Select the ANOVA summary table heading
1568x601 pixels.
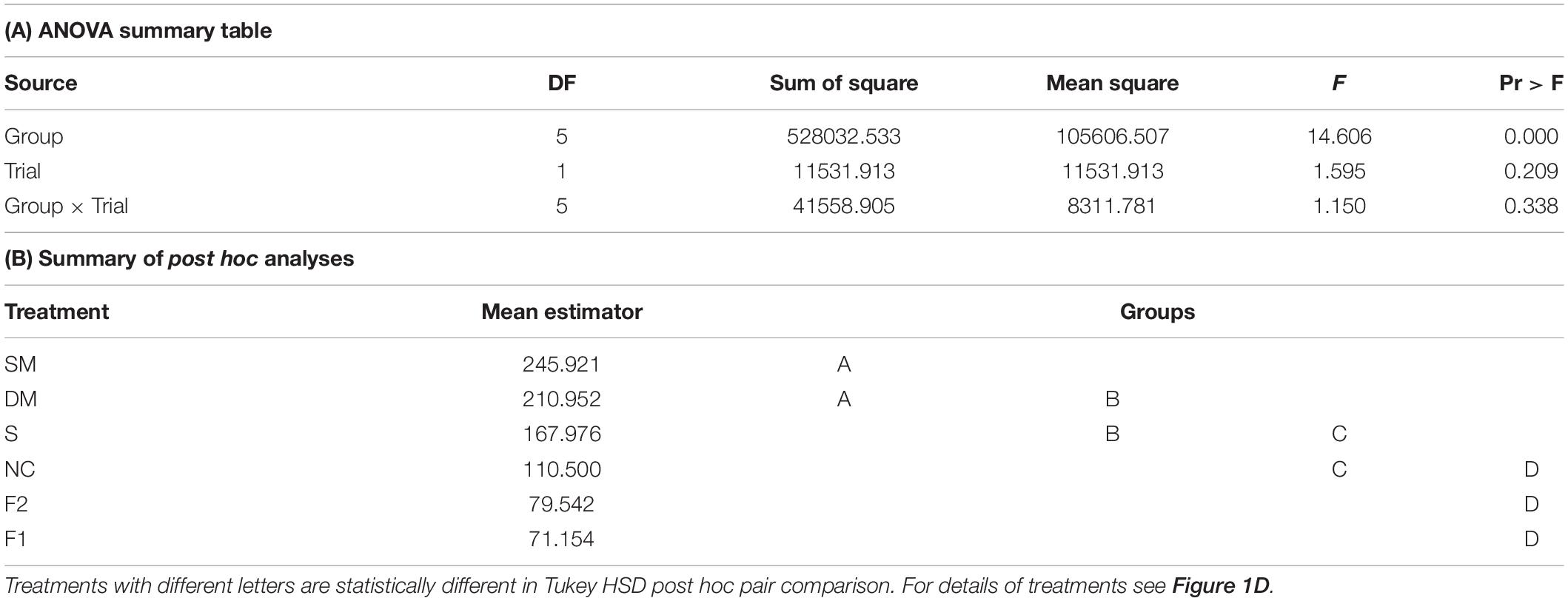[138, 31]
